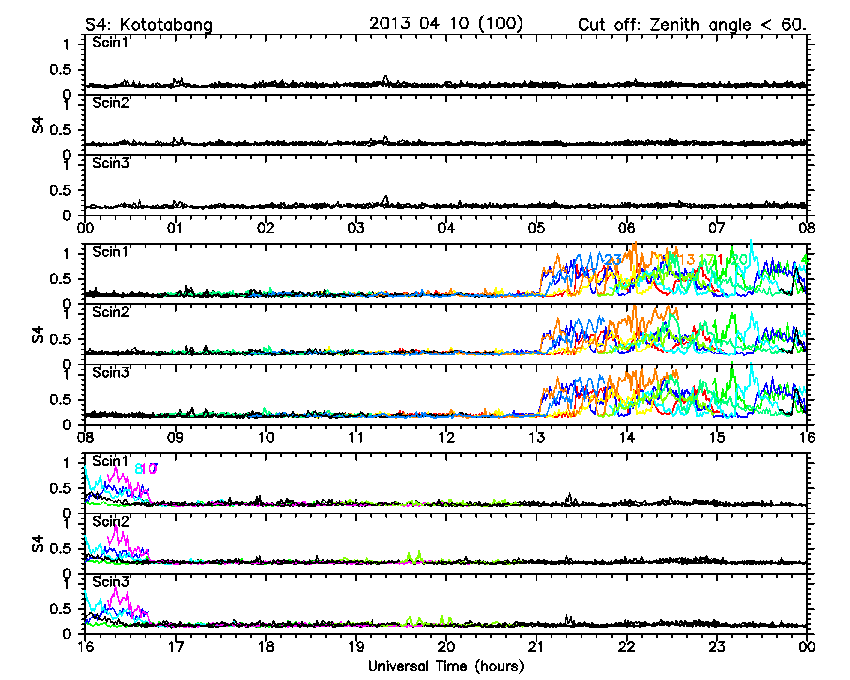Click the hour tick label '07'
The image size is (850, 680).
tap(717, 228)
